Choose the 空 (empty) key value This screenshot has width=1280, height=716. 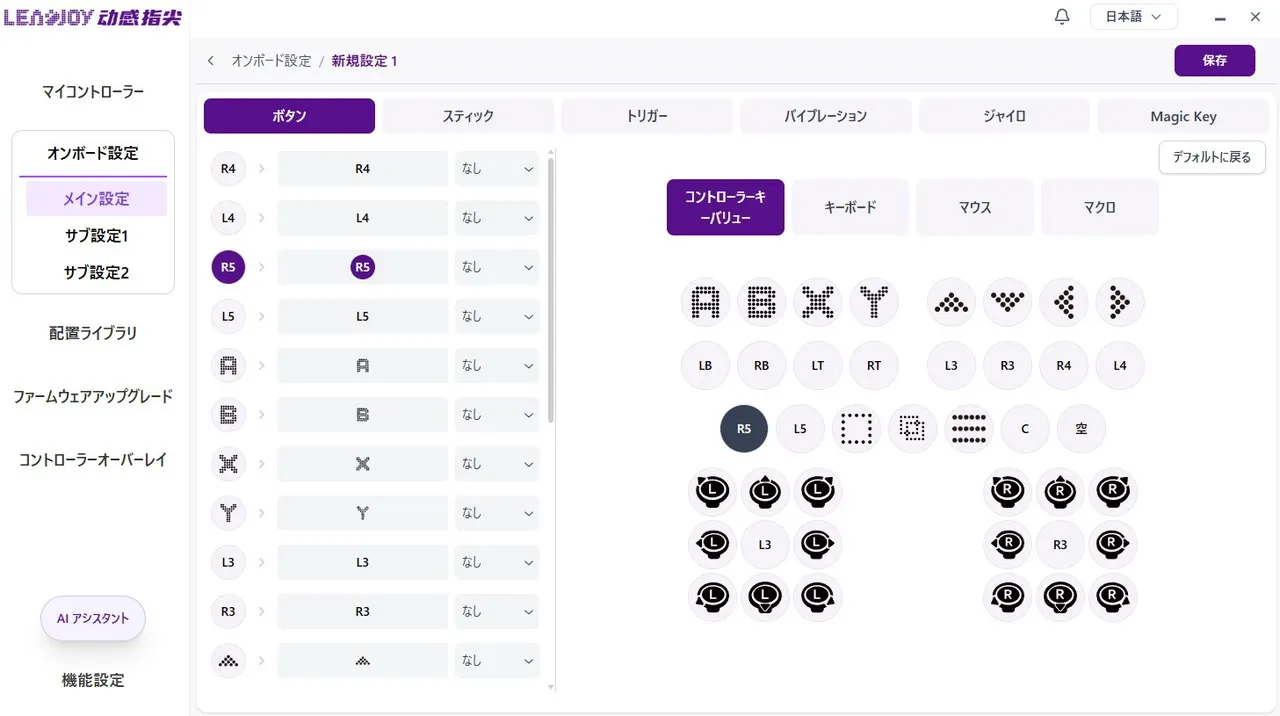[1081, 429]
